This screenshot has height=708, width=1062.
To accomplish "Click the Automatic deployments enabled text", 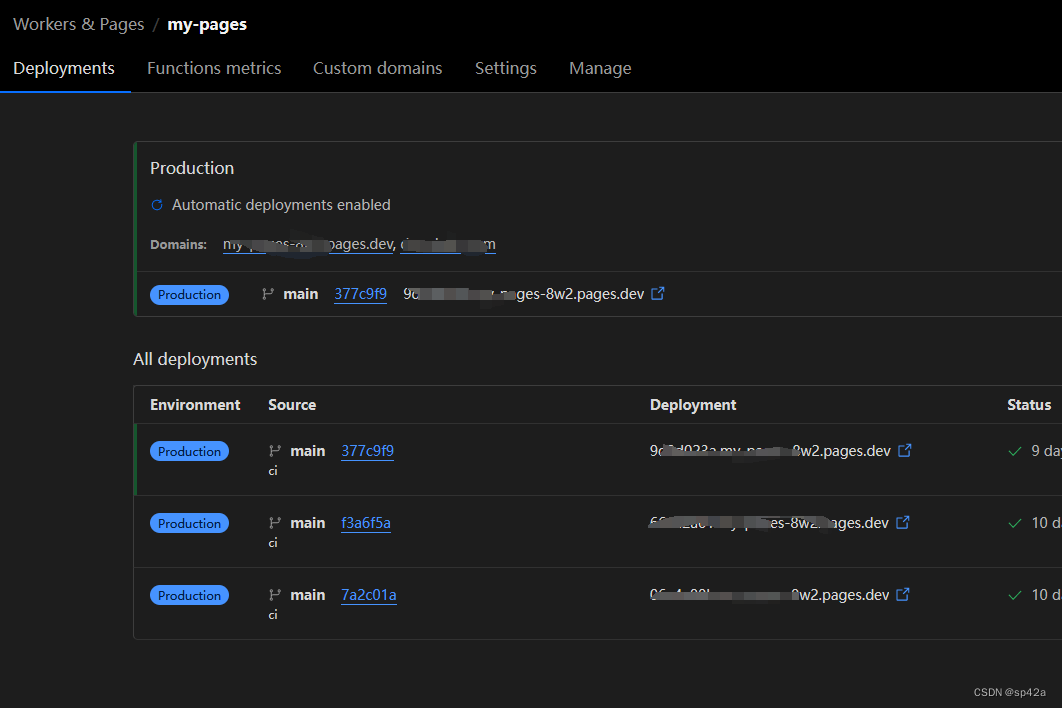I will click(281, 205).
